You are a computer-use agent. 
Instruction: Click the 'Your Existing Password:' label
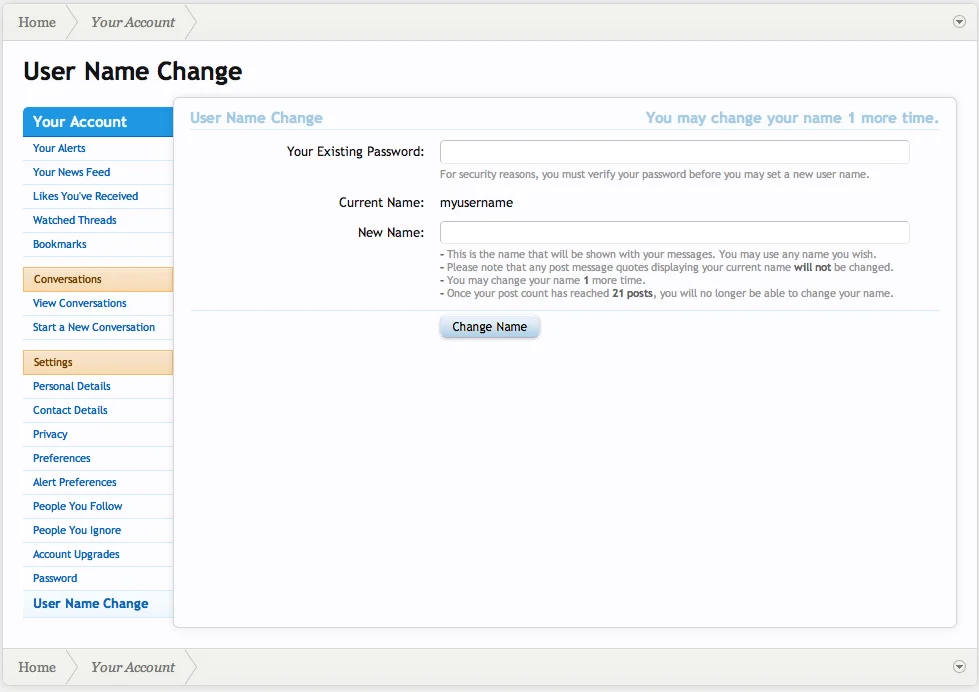pos(355,152)
